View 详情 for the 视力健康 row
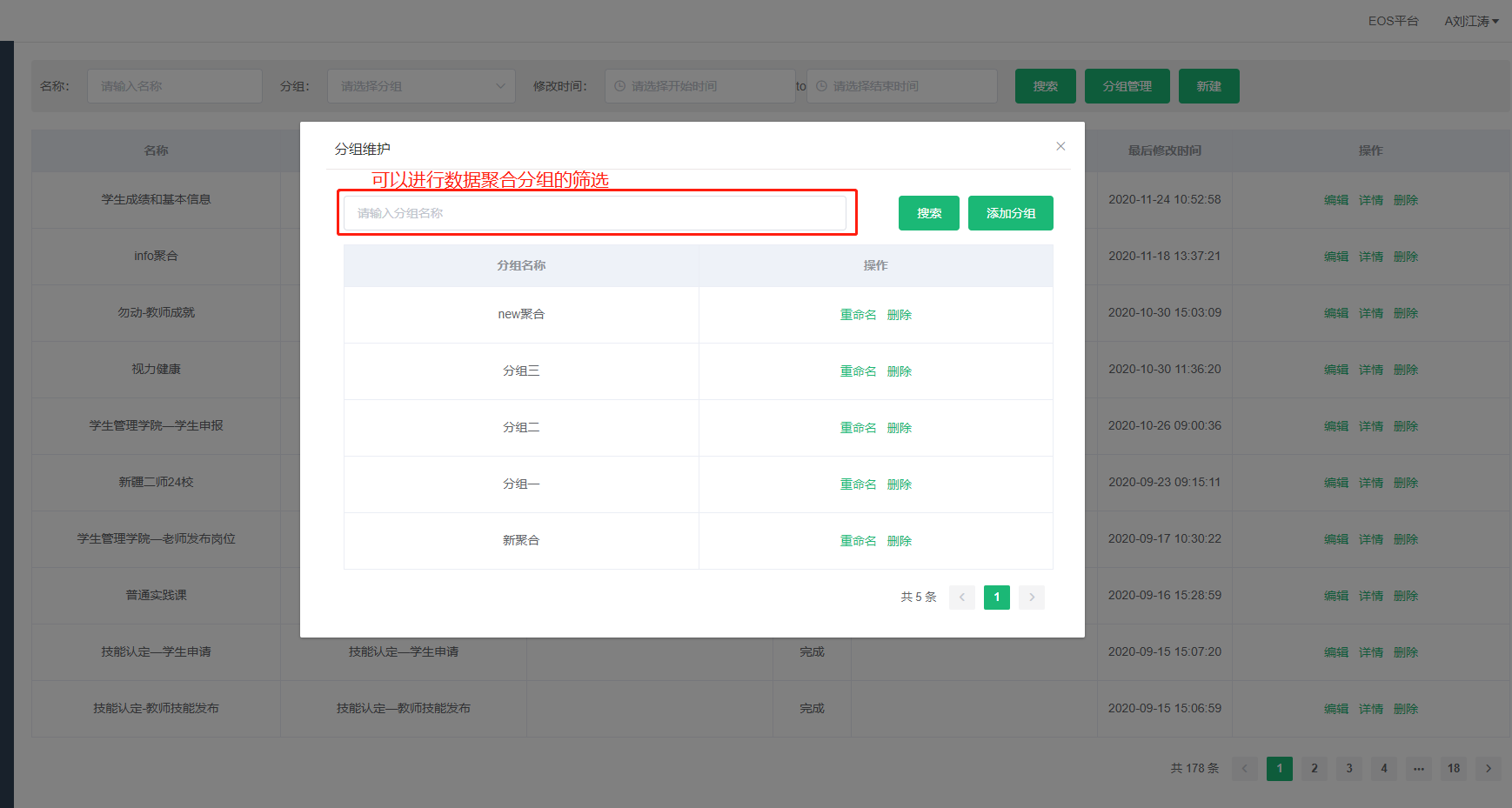The width and height of the screenshot is (1512, 808). (x=1371, y=370)
